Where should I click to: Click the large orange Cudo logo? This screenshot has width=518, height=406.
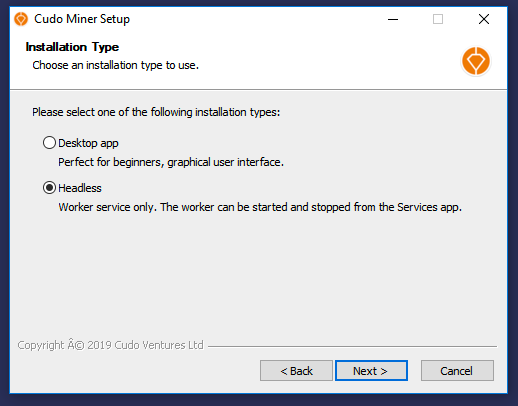coord(476,61)
